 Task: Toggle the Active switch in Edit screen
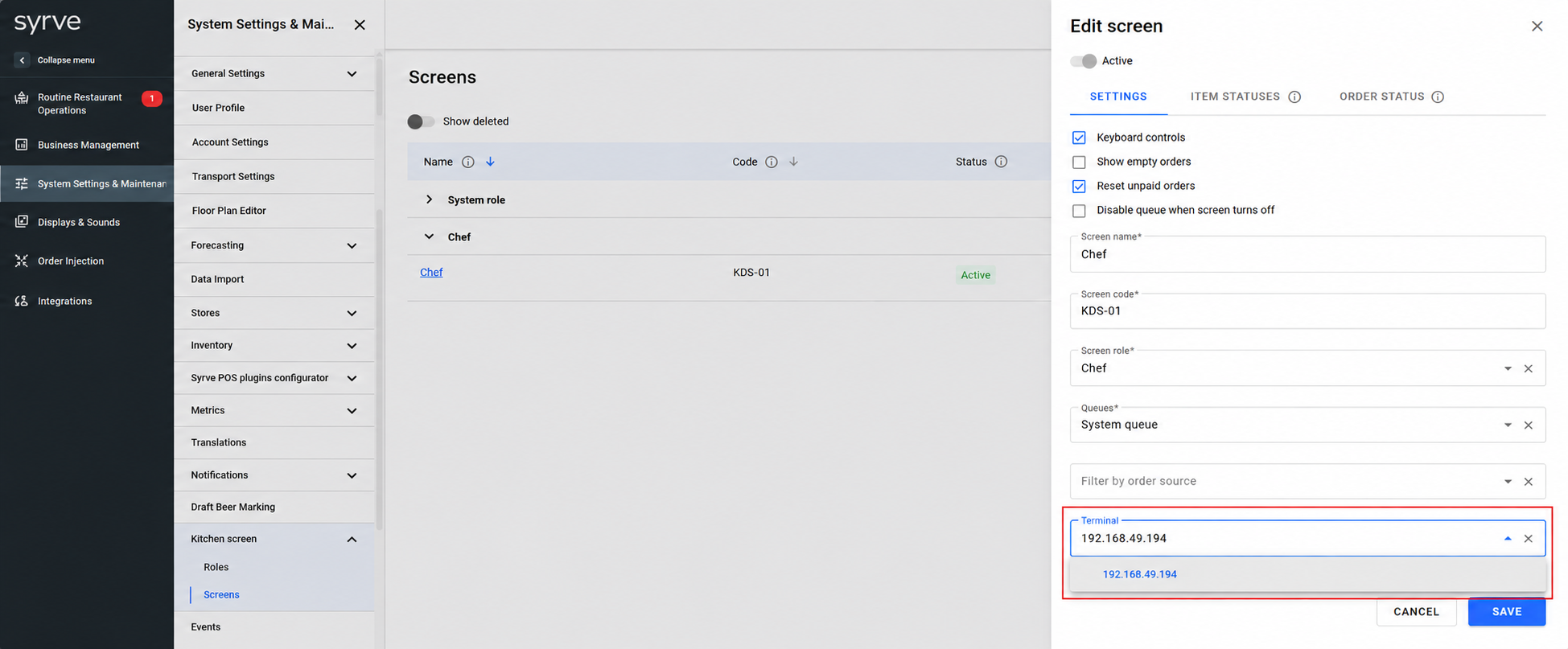[1084, 61]
